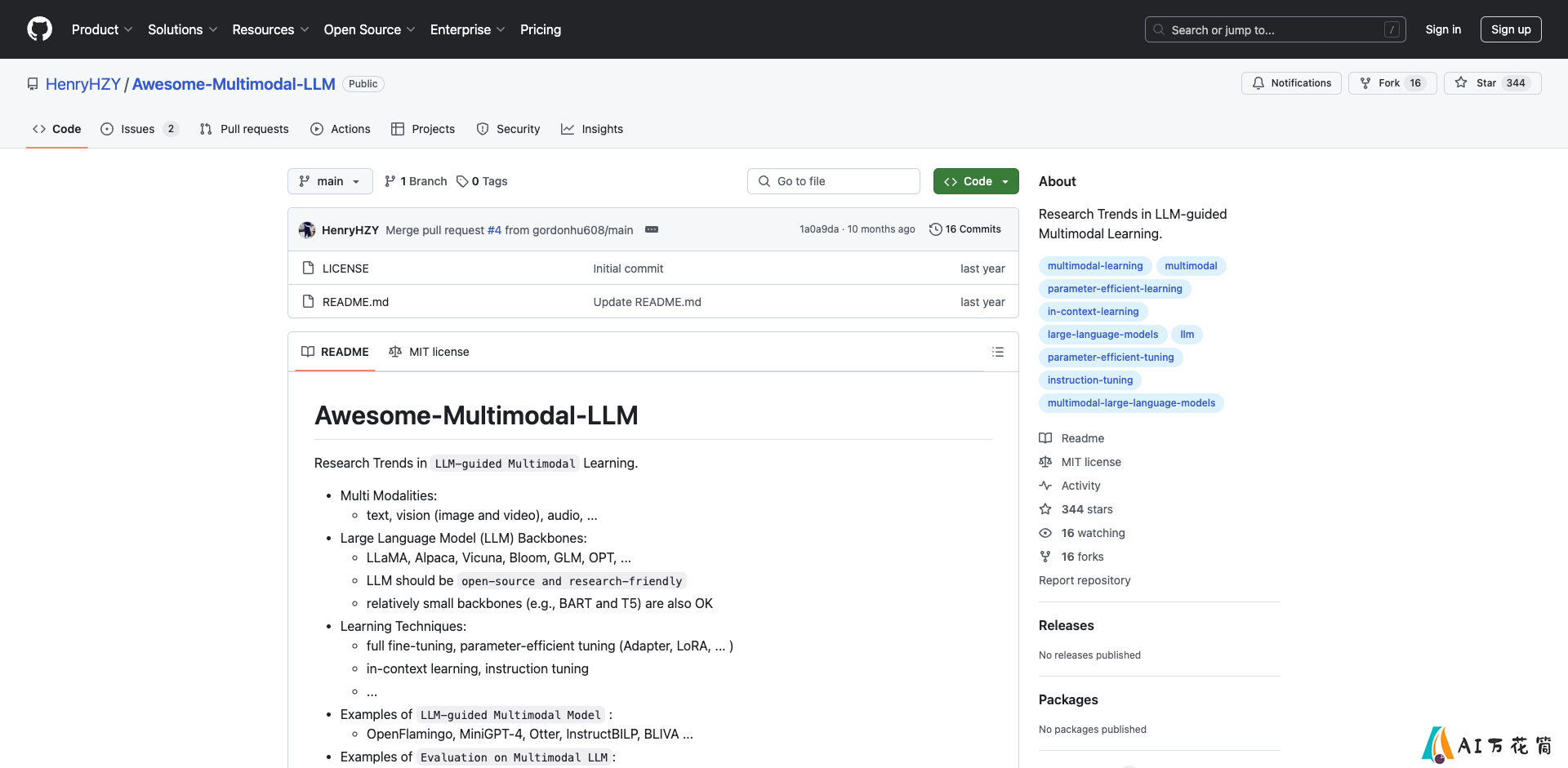Go to the Pricing page
1568x768 pixels.
click(541, 29)
